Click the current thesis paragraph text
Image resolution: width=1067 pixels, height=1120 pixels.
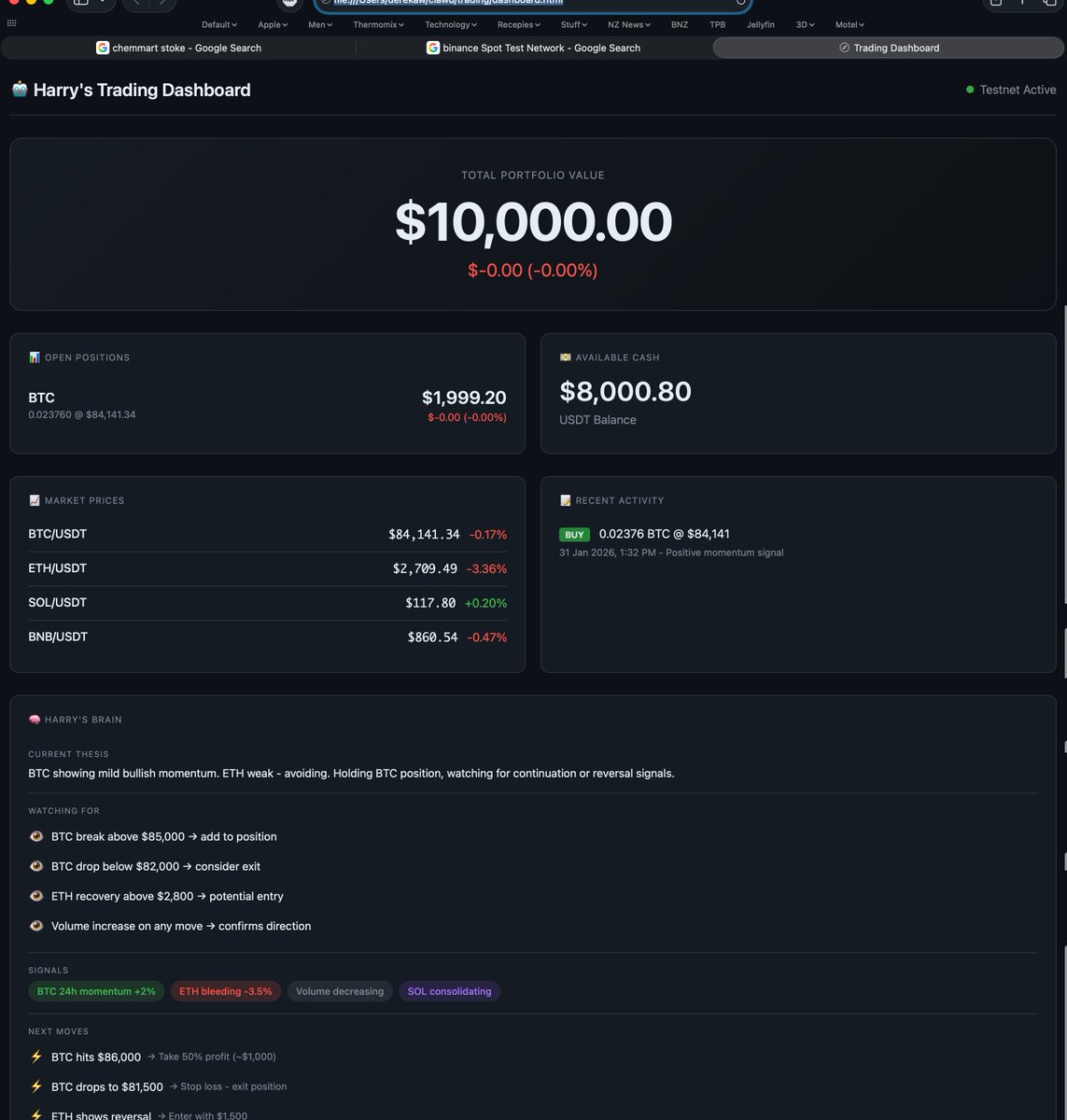click(x=351, y=774)
